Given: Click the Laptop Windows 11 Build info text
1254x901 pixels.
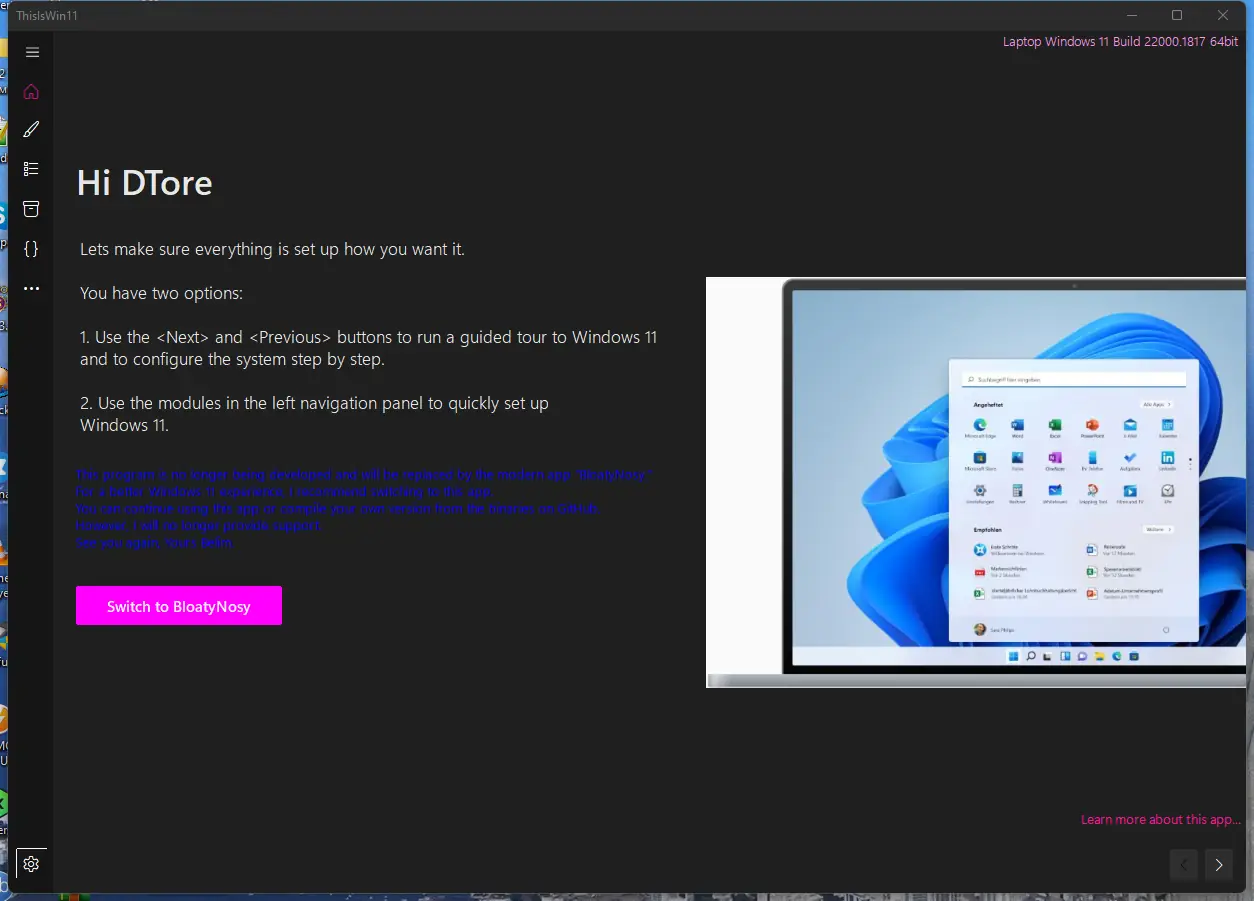Looking at the screenshot, I should (x=1120, y=42).
